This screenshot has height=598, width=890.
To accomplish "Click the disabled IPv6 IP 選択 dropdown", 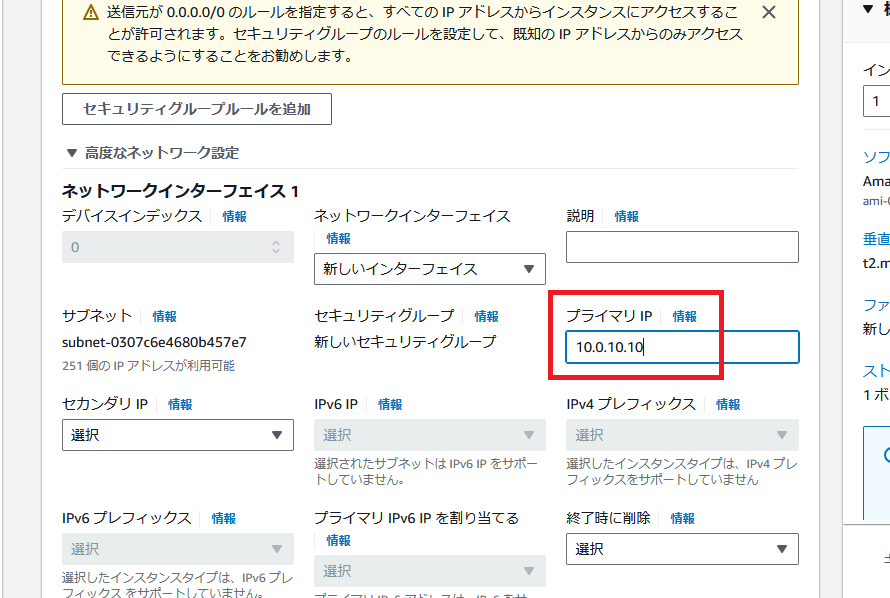I will click(430, 435).
